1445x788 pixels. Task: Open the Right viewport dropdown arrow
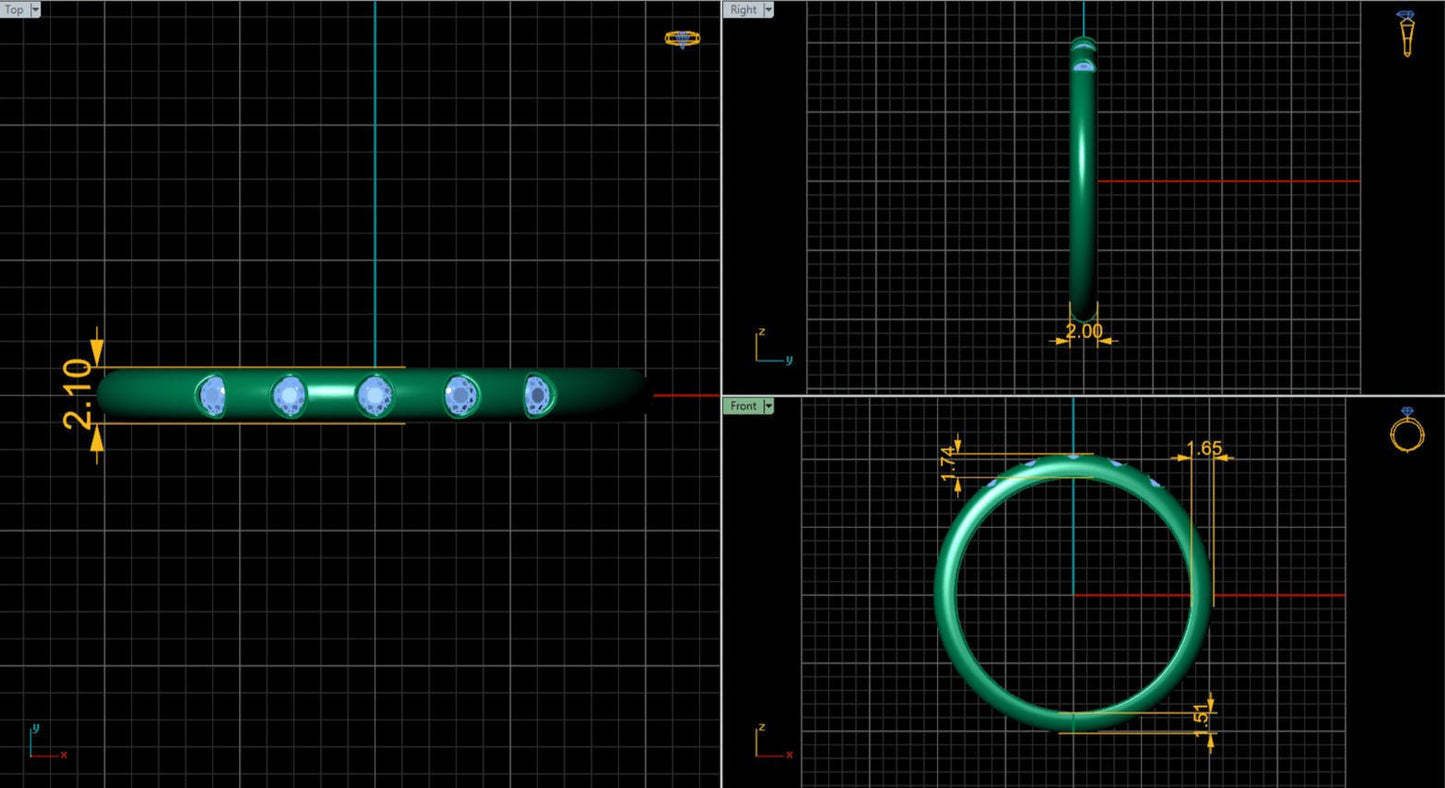[x=768, y=9]
